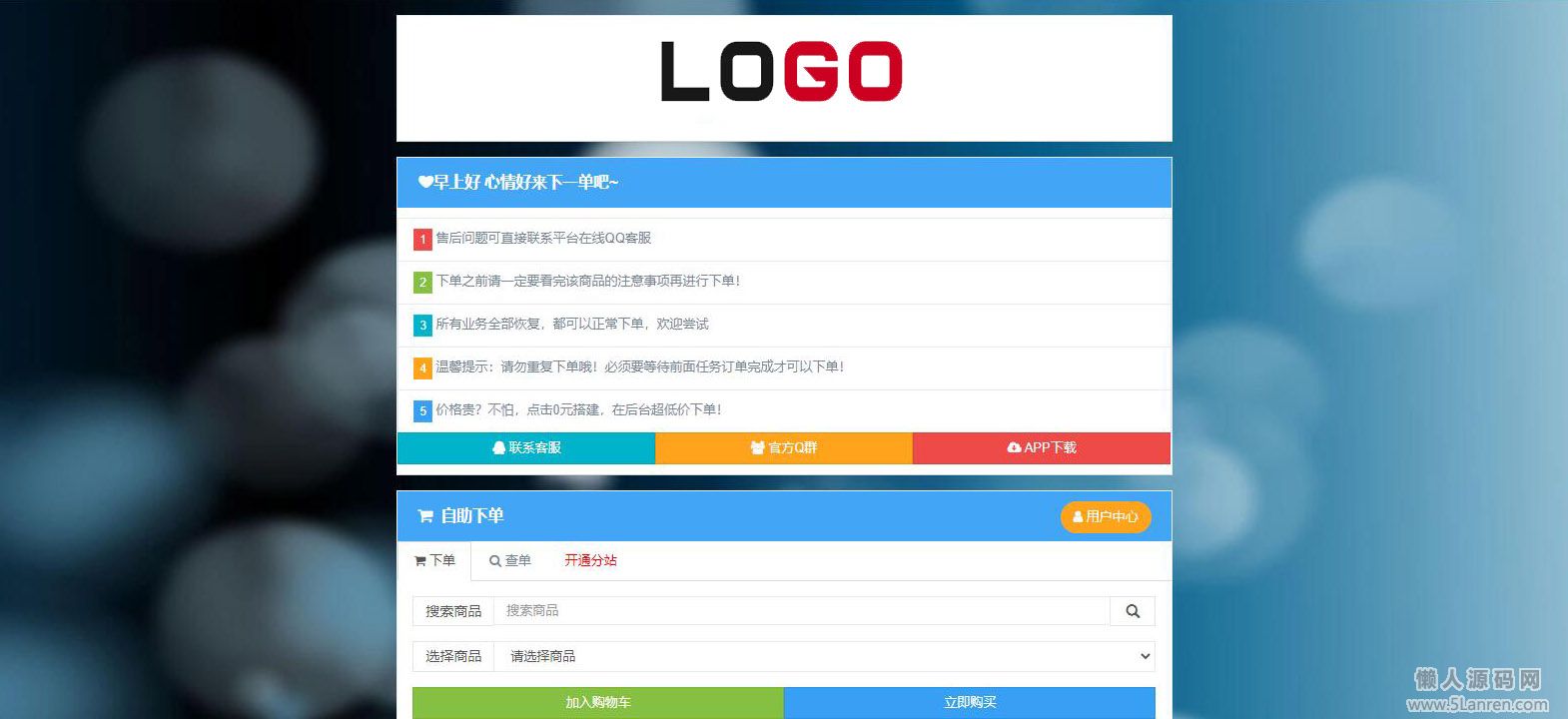
Task: Open the 请选择商品 product dropdown
Action: pos(825,656)
